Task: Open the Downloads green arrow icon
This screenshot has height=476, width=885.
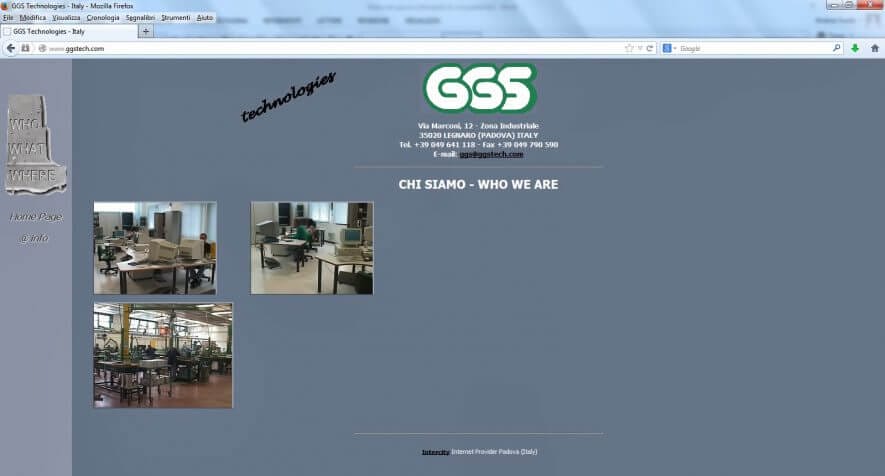Action: tap(855, 48)
